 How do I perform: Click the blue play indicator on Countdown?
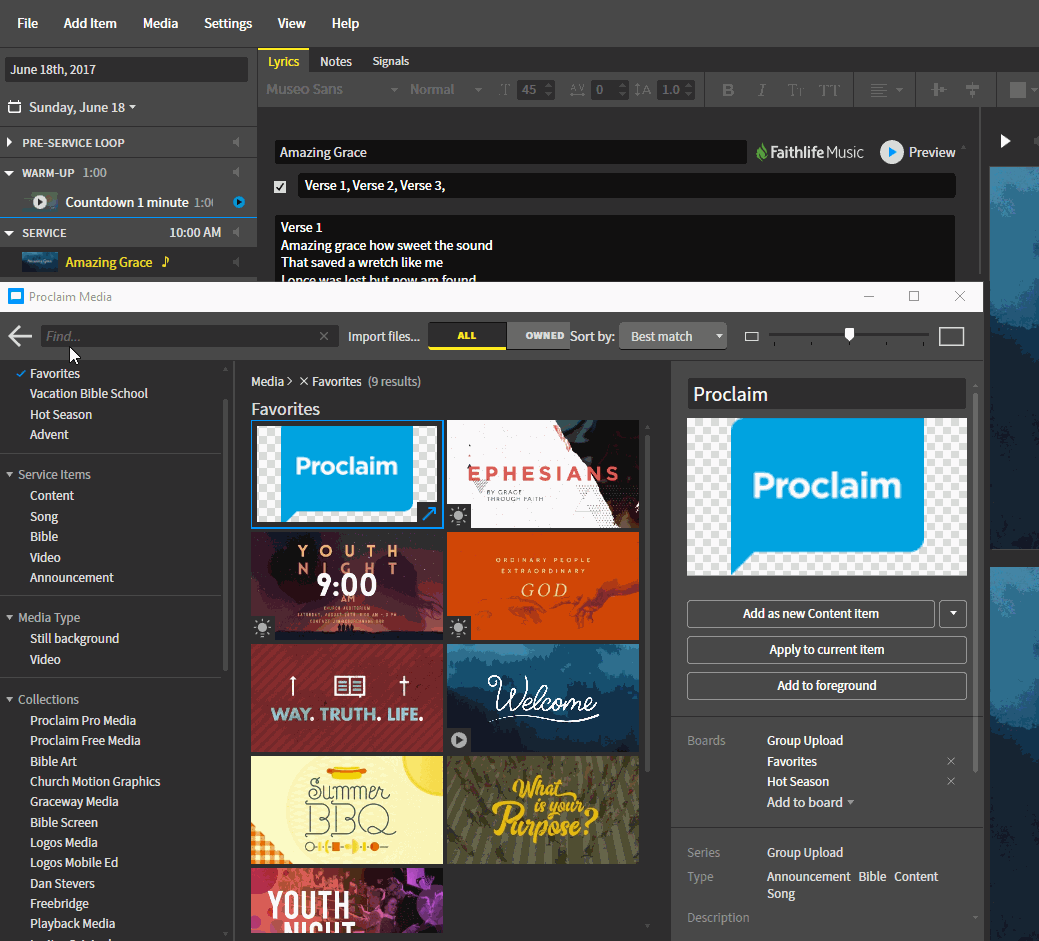tap(239, 202)
